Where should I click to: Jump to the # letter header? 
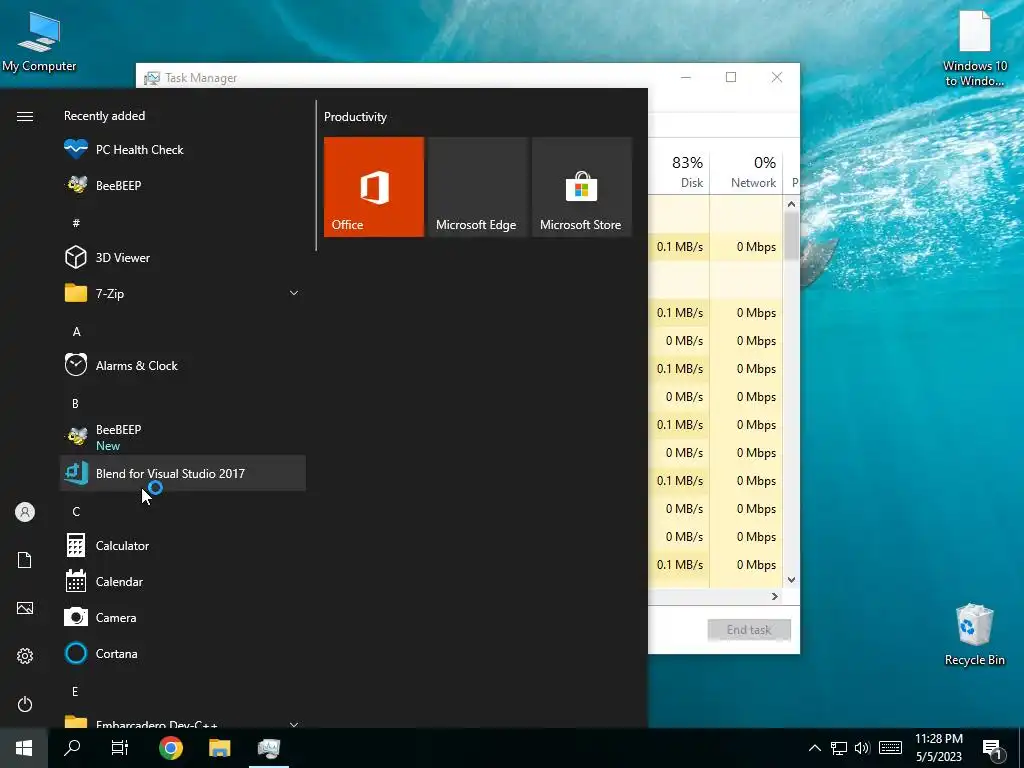click(x=76, y=223)
